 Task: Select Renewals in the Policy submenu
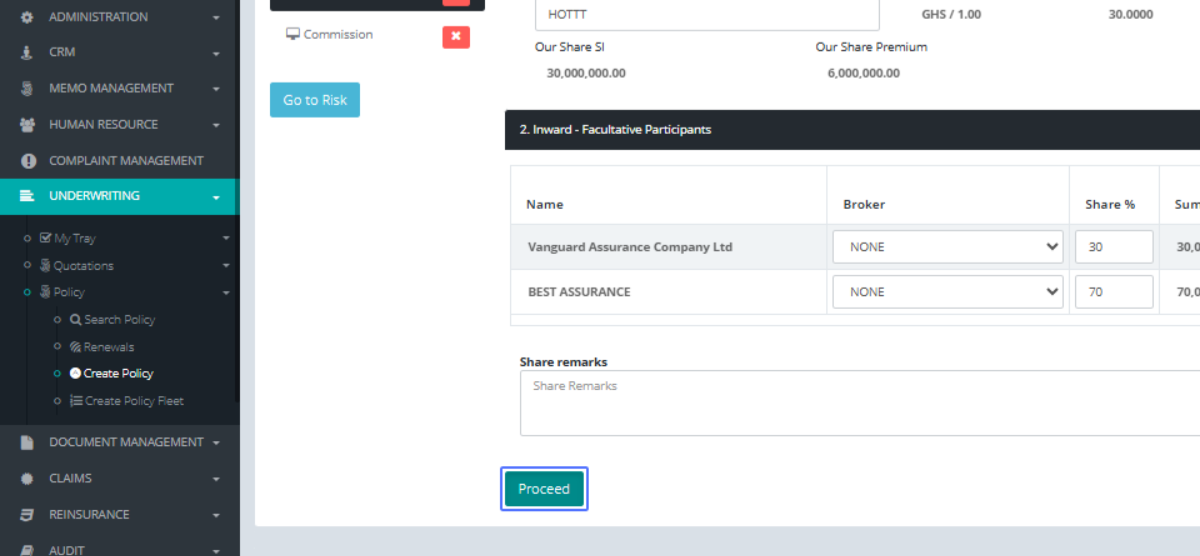[108, 347]
